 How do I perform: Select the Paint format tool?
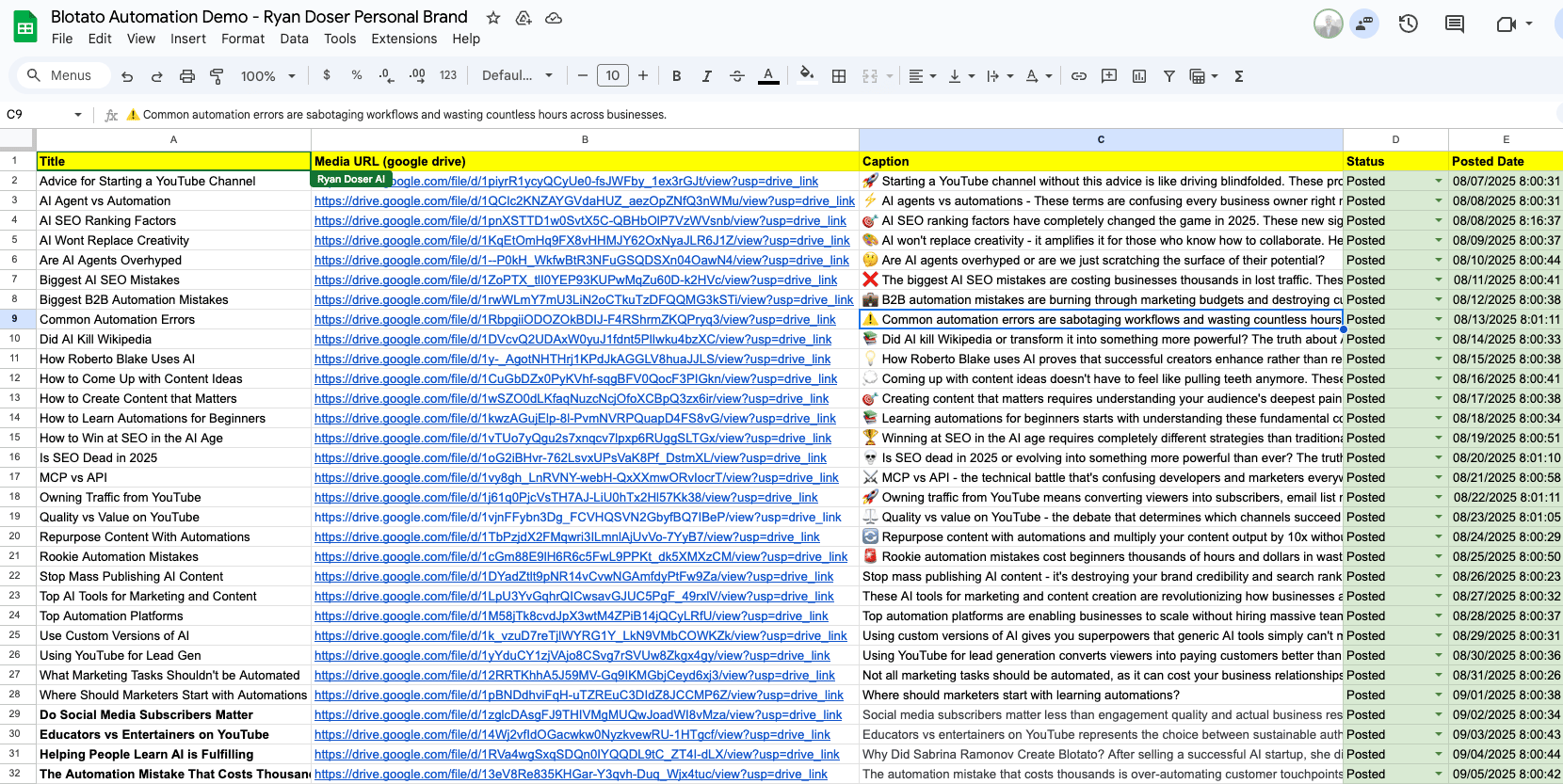217,76
